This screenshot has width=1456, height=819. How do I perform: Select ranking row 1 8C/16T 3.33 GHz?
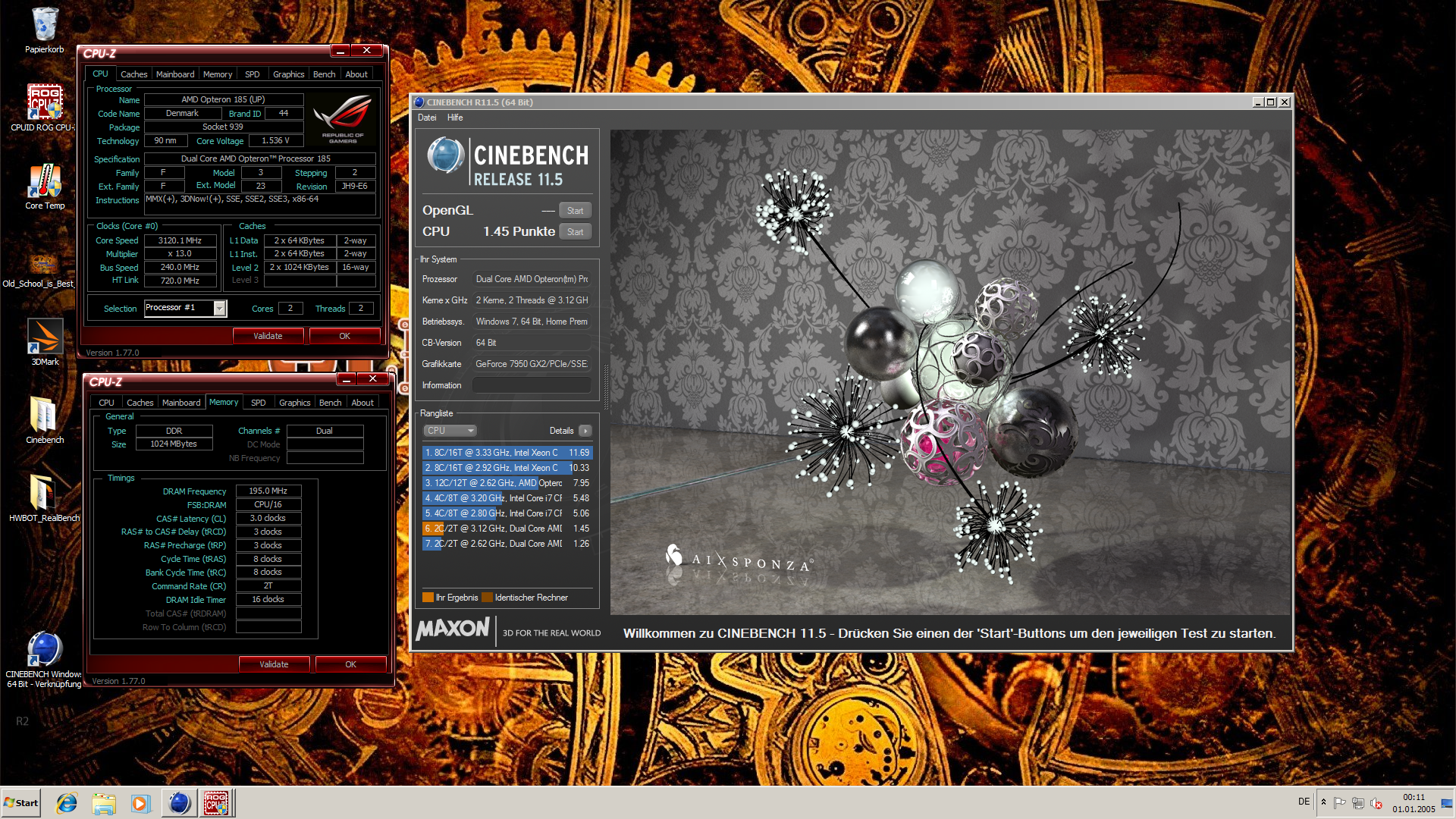click(507, 453)
